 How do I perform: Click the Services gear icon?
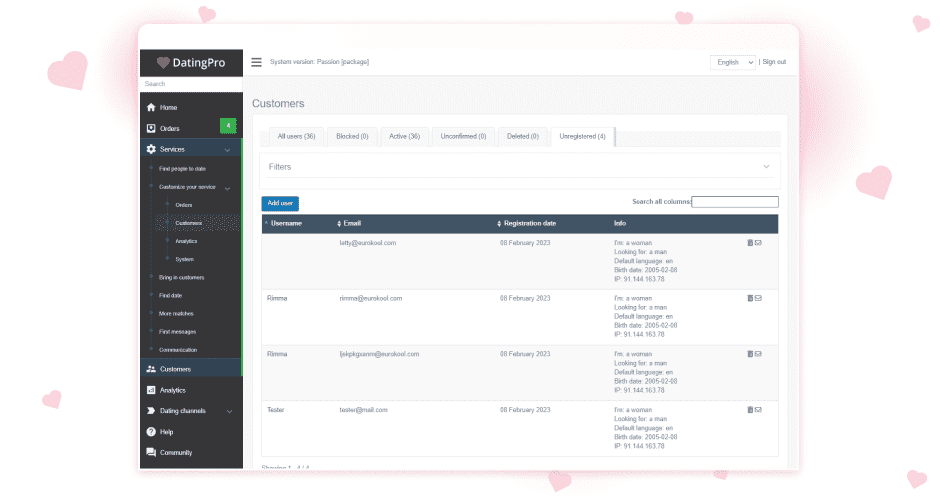point(151,149)
